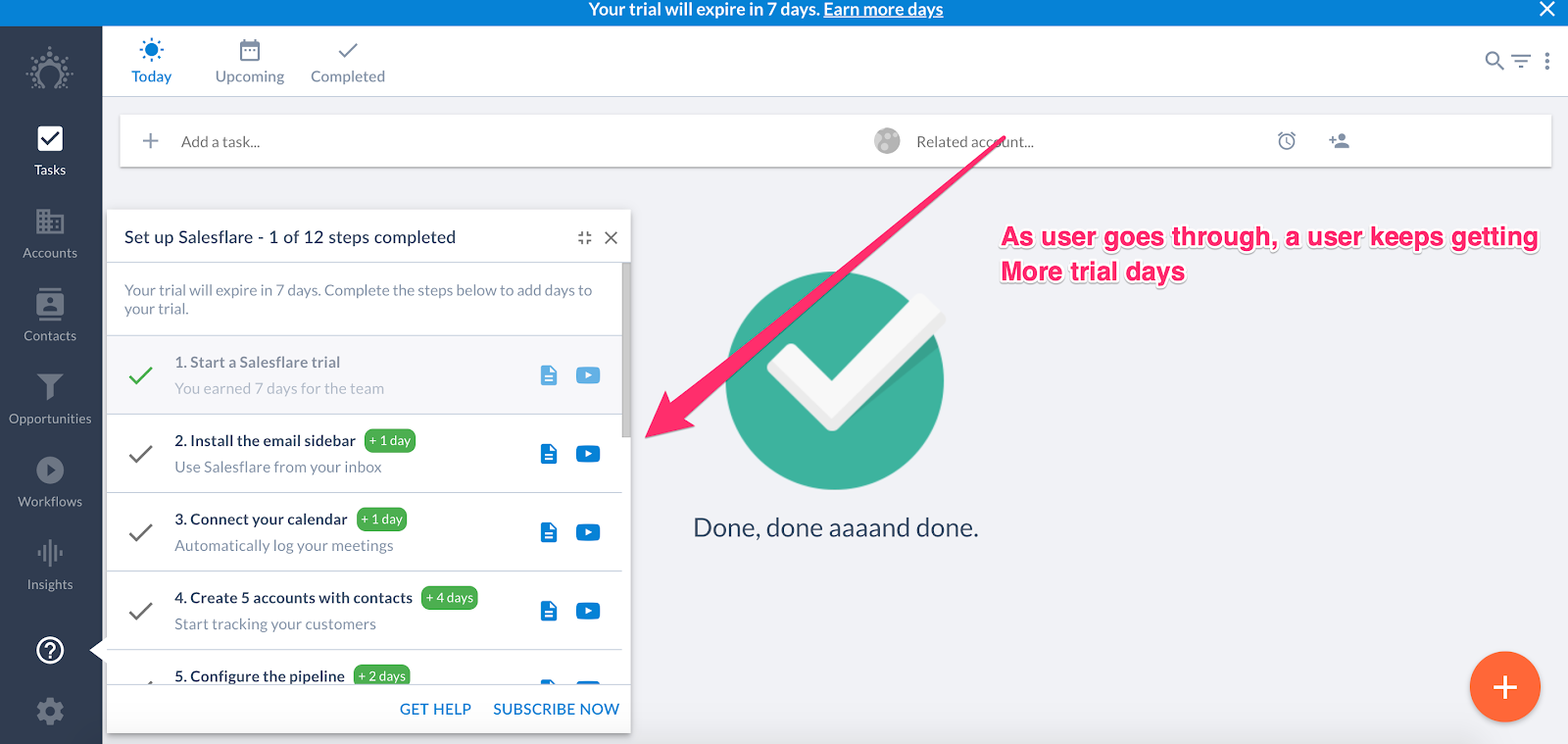The height and width of the screenshot is (744, 1568).
Task: Check off Create 5 accounts with contacts
Action: pyautogui.click(x=141, y=611)
